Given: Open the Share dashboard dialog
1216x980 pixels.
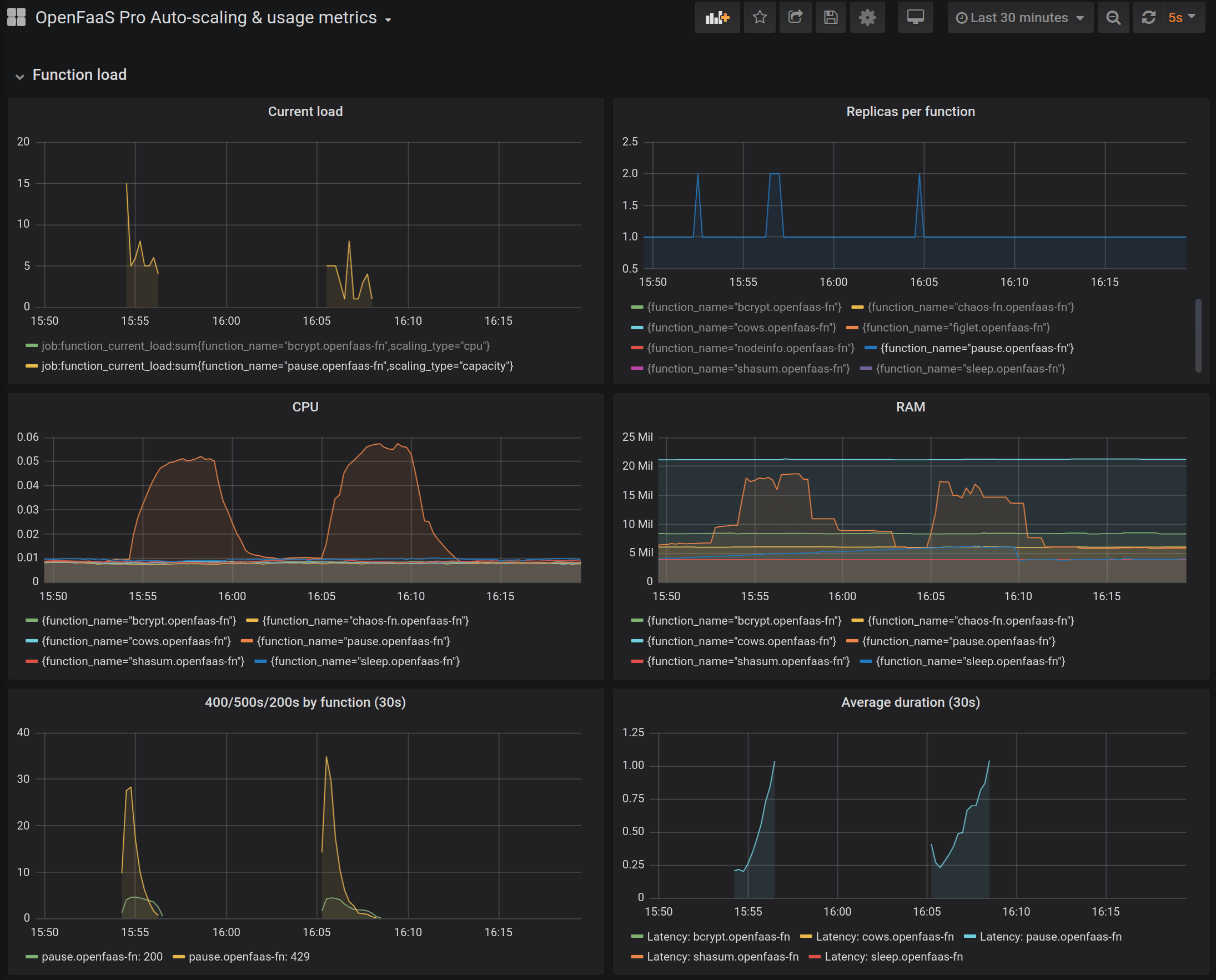Looking at the screenshot, I should (x=795, y=18).
